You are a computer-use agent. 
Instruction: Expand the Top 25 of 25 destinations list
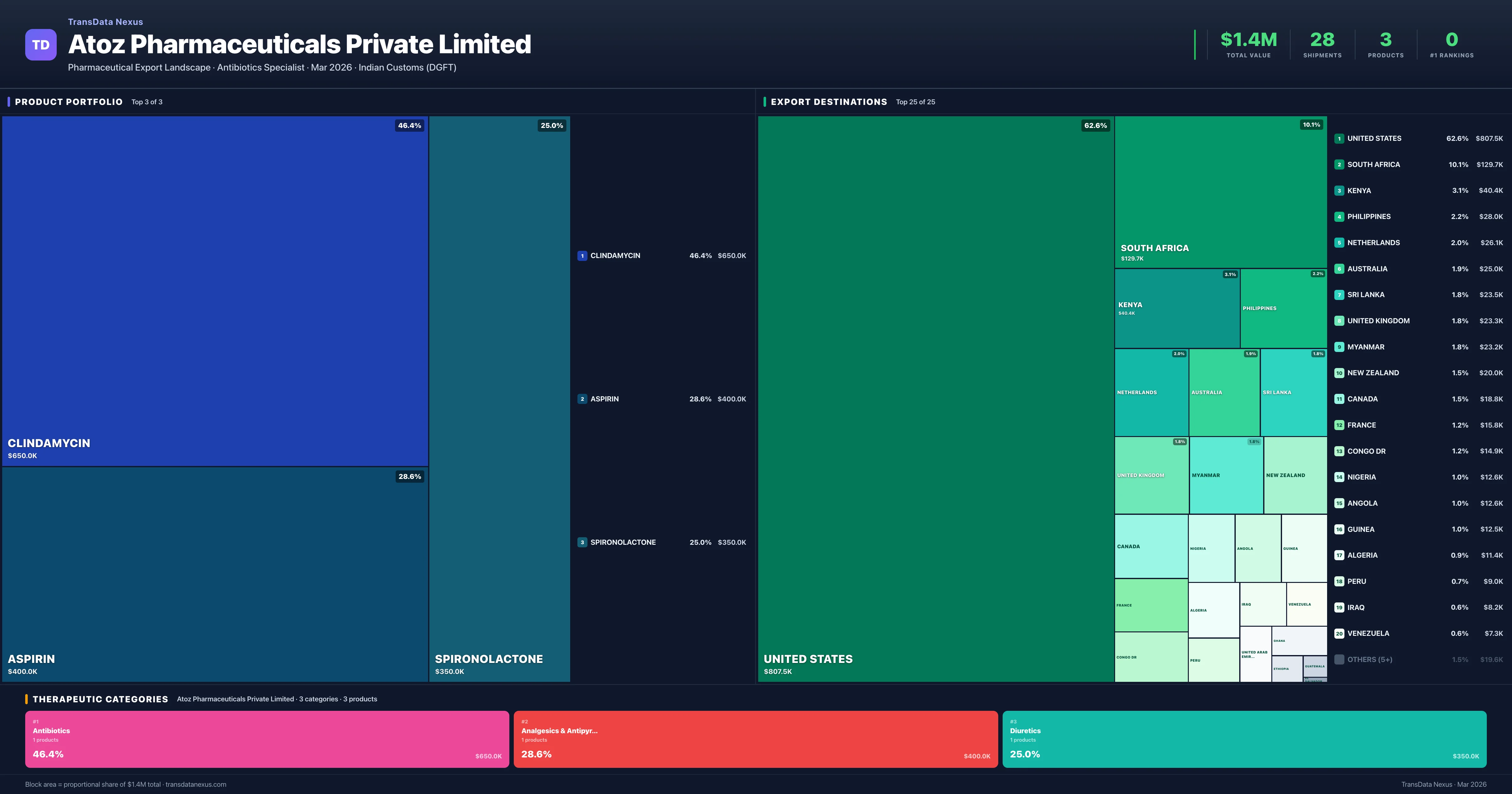tap(916, 101)
